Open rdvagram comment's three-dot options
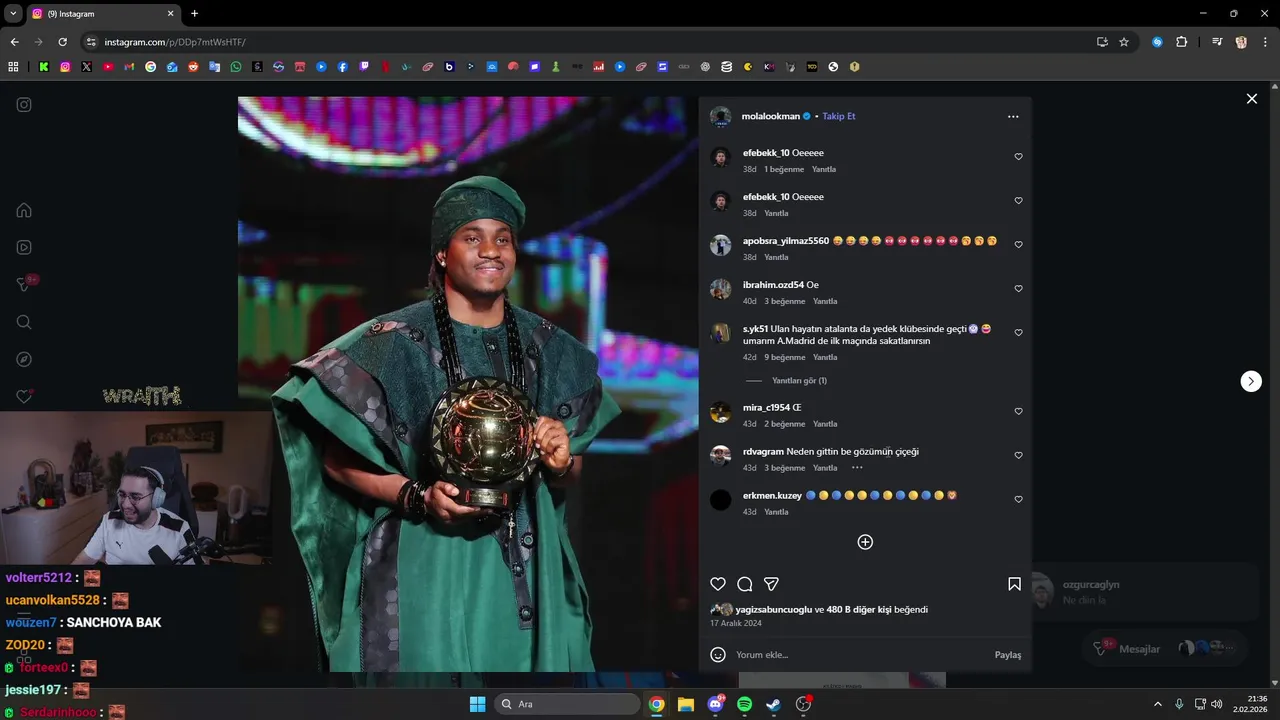The image size is (1280, 720). 857,468
